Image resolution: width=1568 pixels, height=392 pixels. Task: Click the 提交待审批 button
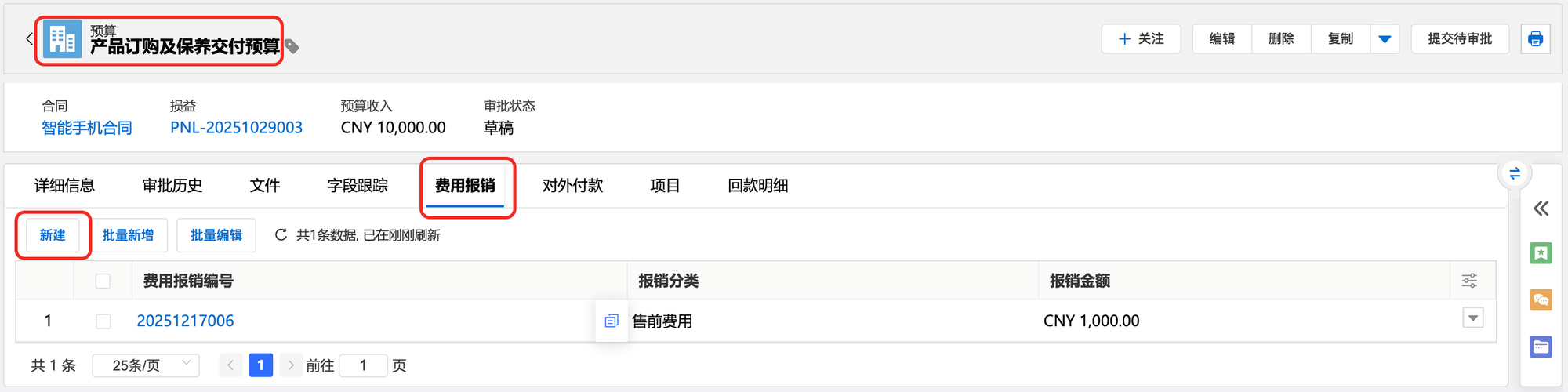(1460, 38)
